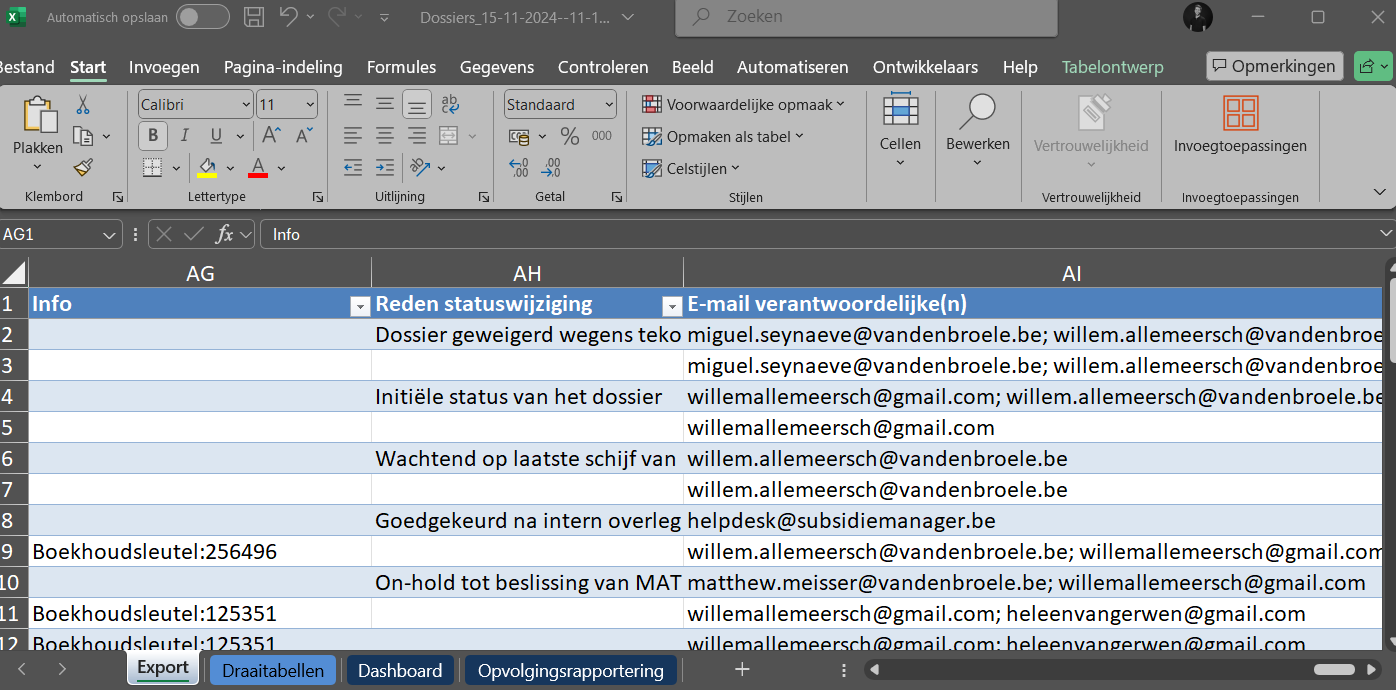Click Voorwaardelijke opmaak button

click(744, 104)
